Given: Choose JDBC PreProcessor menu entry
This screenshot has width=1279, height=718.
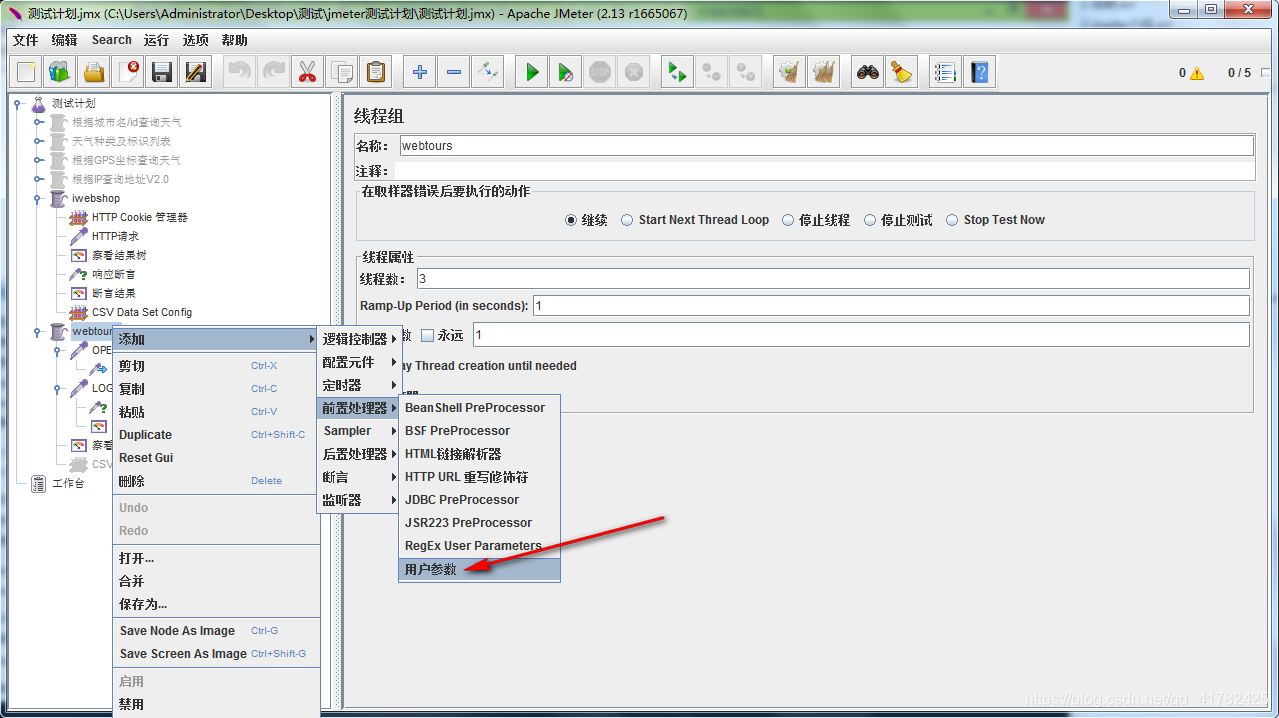Looking at the screenshot, I should tap(479, 500).
